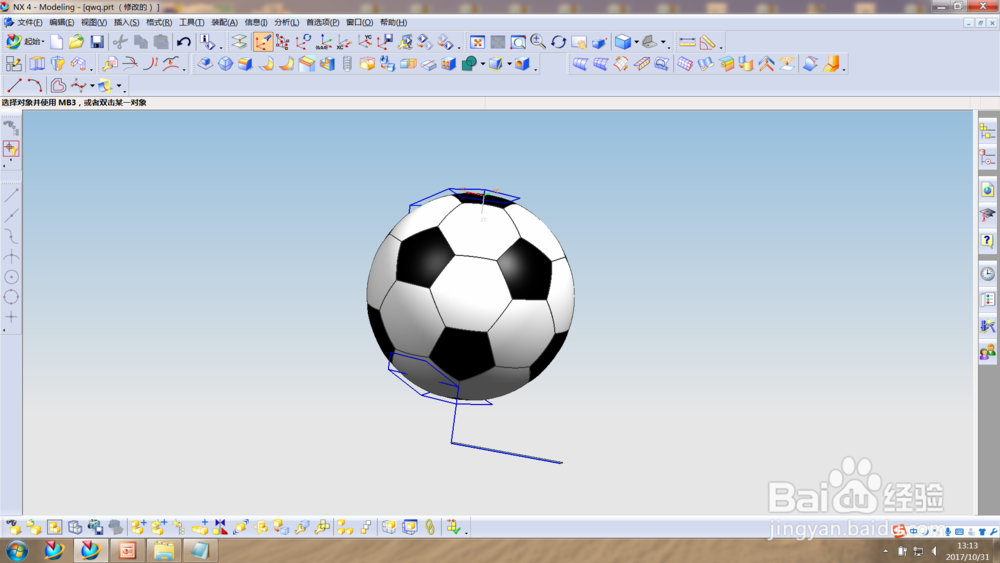Click the sketch icon in second toolbar row
The image size is (1000, 563).
pos(14,64)
